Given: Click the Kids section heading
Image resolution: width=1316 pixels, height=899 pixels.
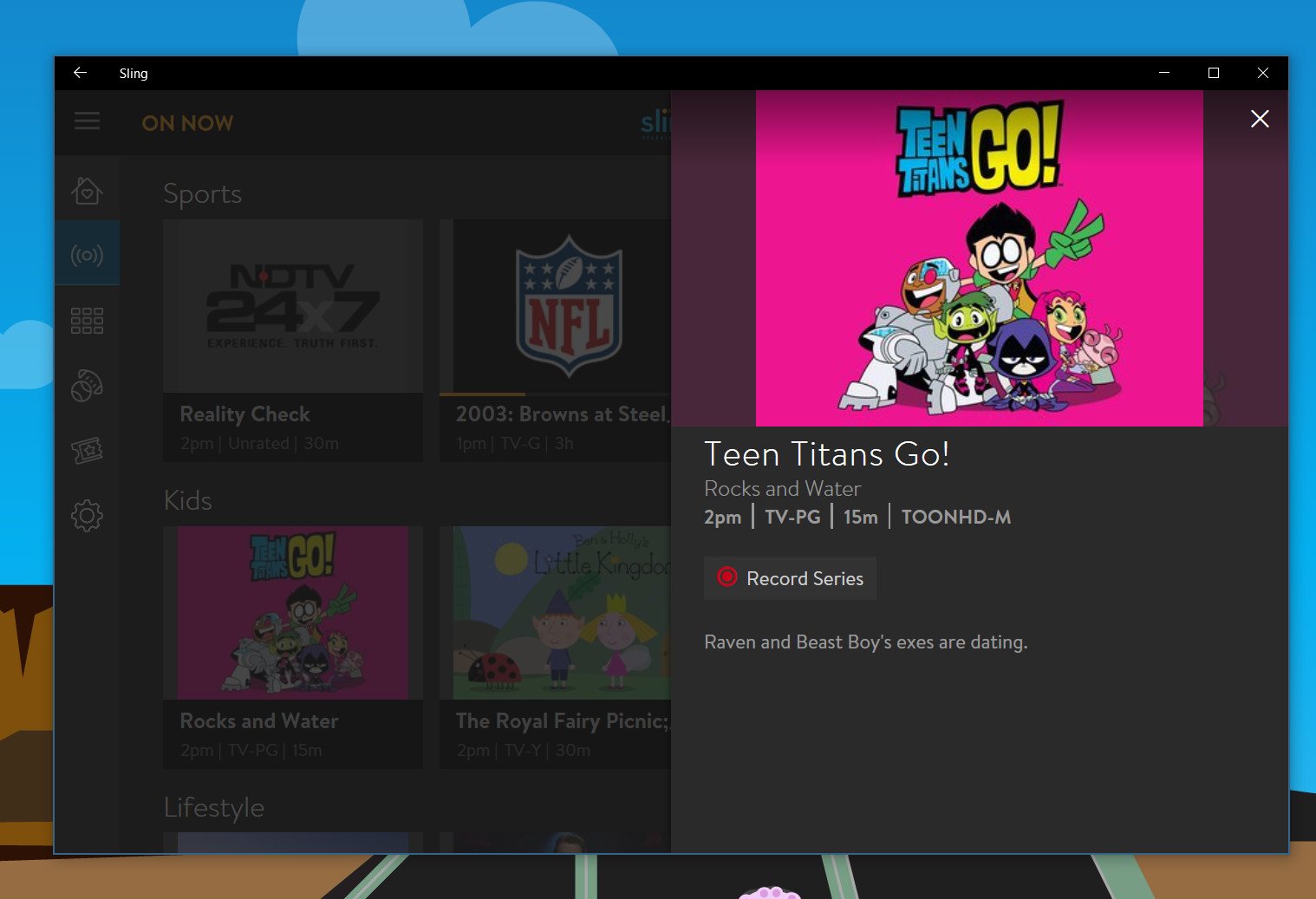Looking at the screenshot, I should click(188, 500).
